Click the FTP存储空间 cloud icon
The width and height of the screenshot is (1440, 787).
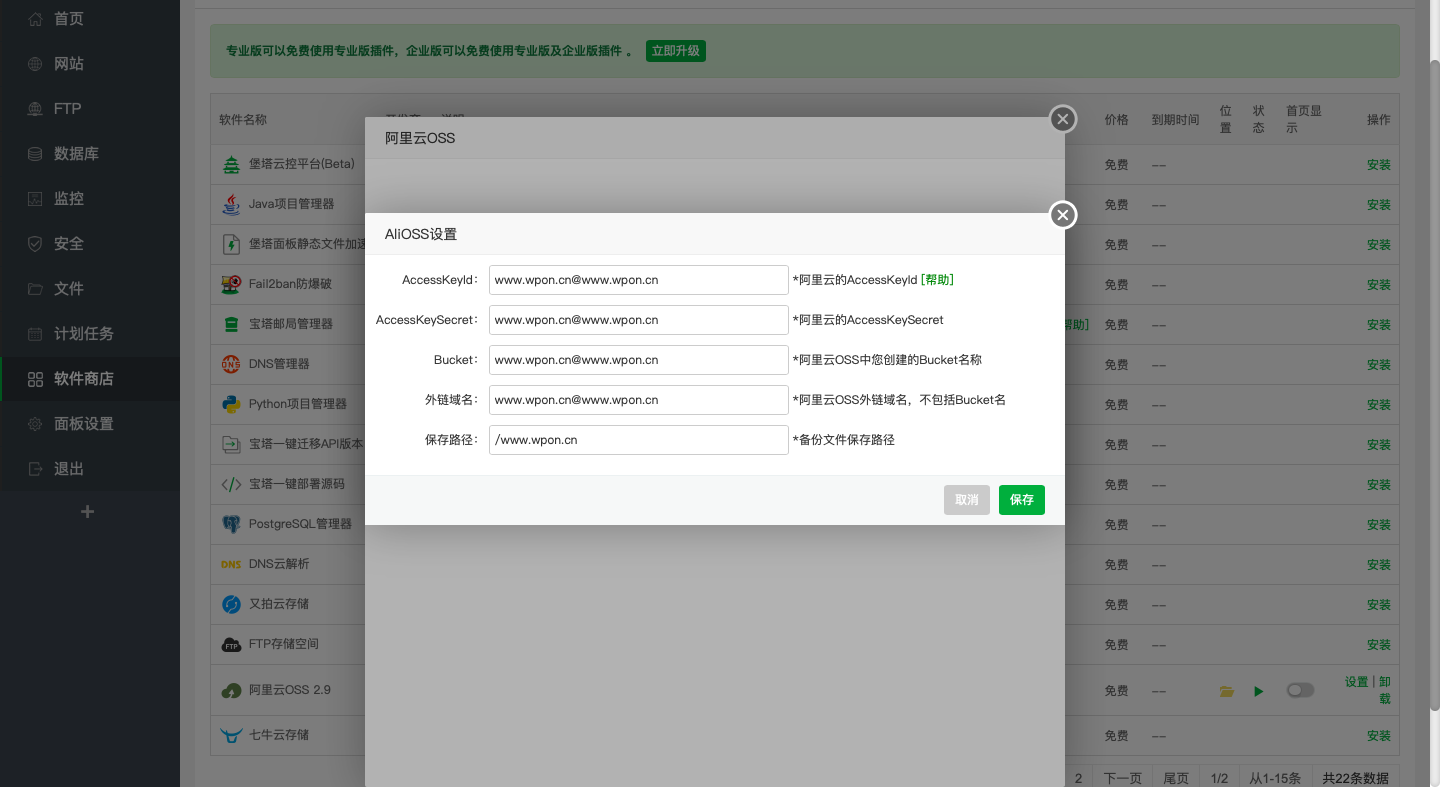click(x=231, y=645)
